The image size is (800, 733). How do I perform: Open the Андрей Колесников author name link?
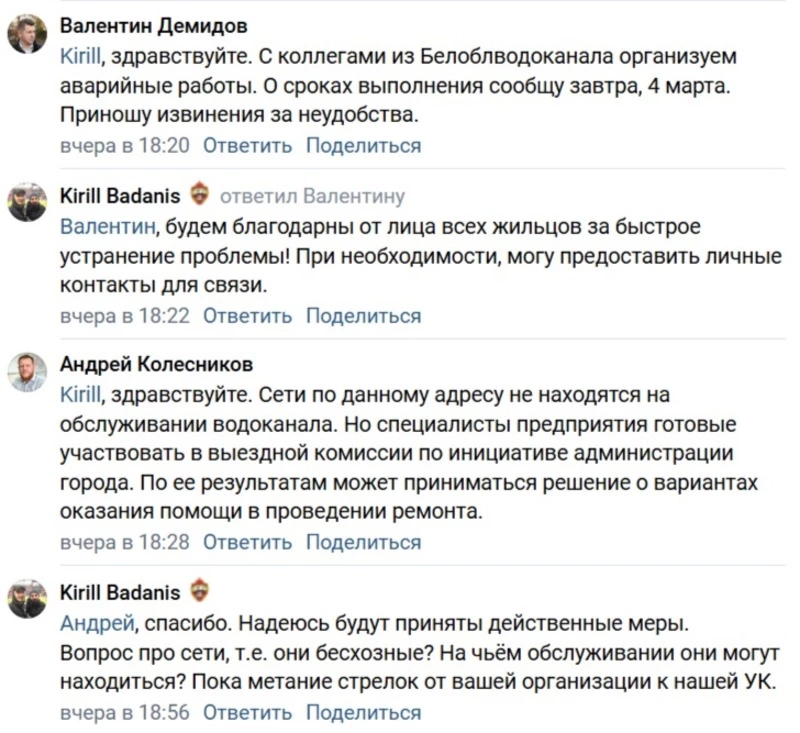(x=157, y=364)
